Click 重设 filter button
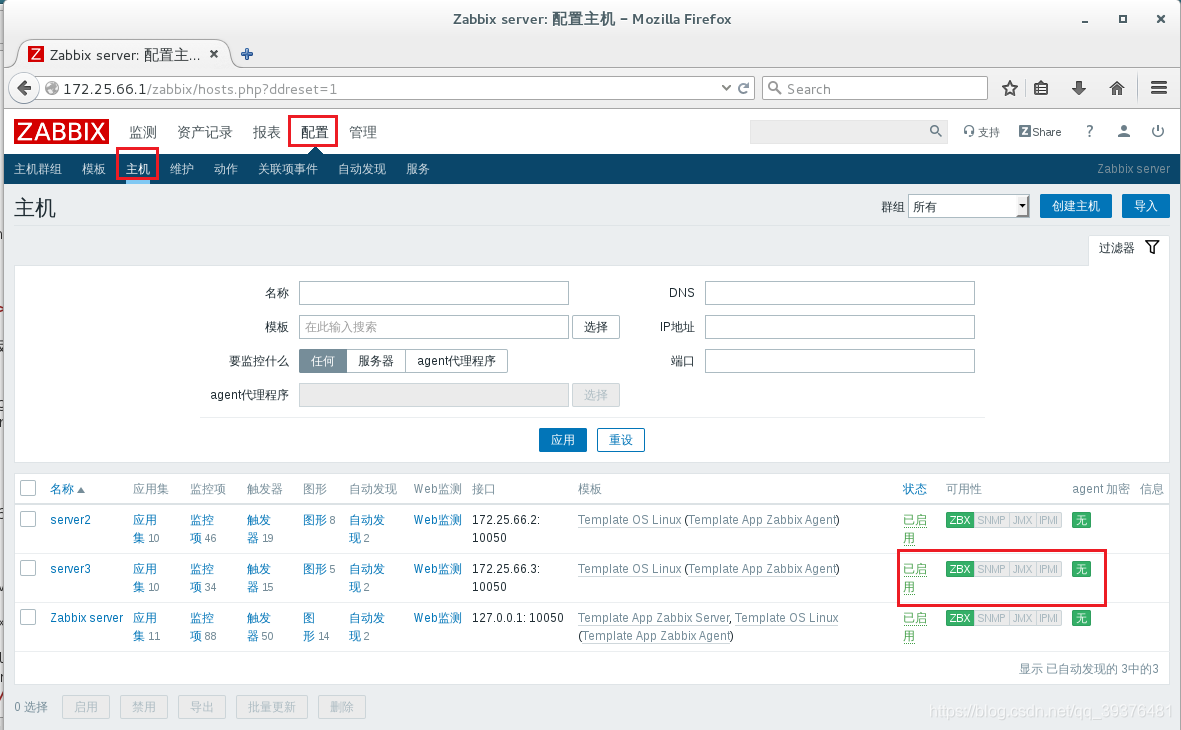 pos(621,440)
